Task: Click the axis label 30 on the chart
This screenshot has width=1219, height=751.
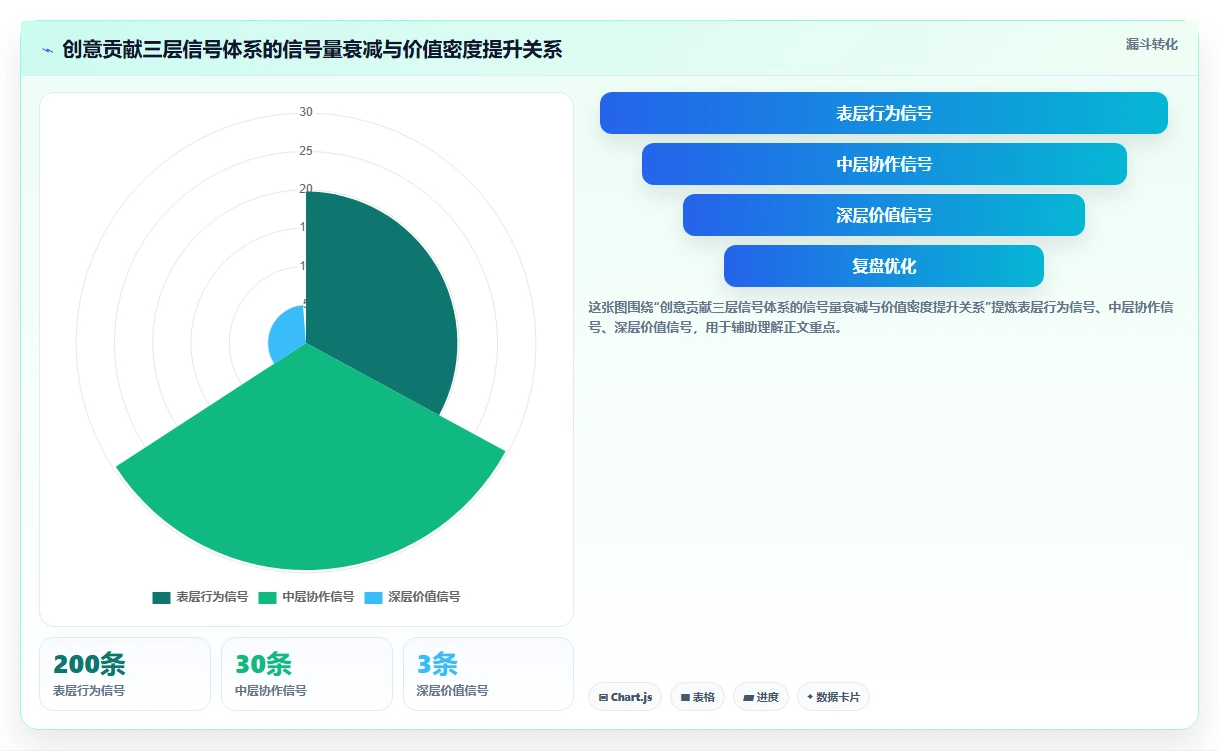Action: coord(306,112)
